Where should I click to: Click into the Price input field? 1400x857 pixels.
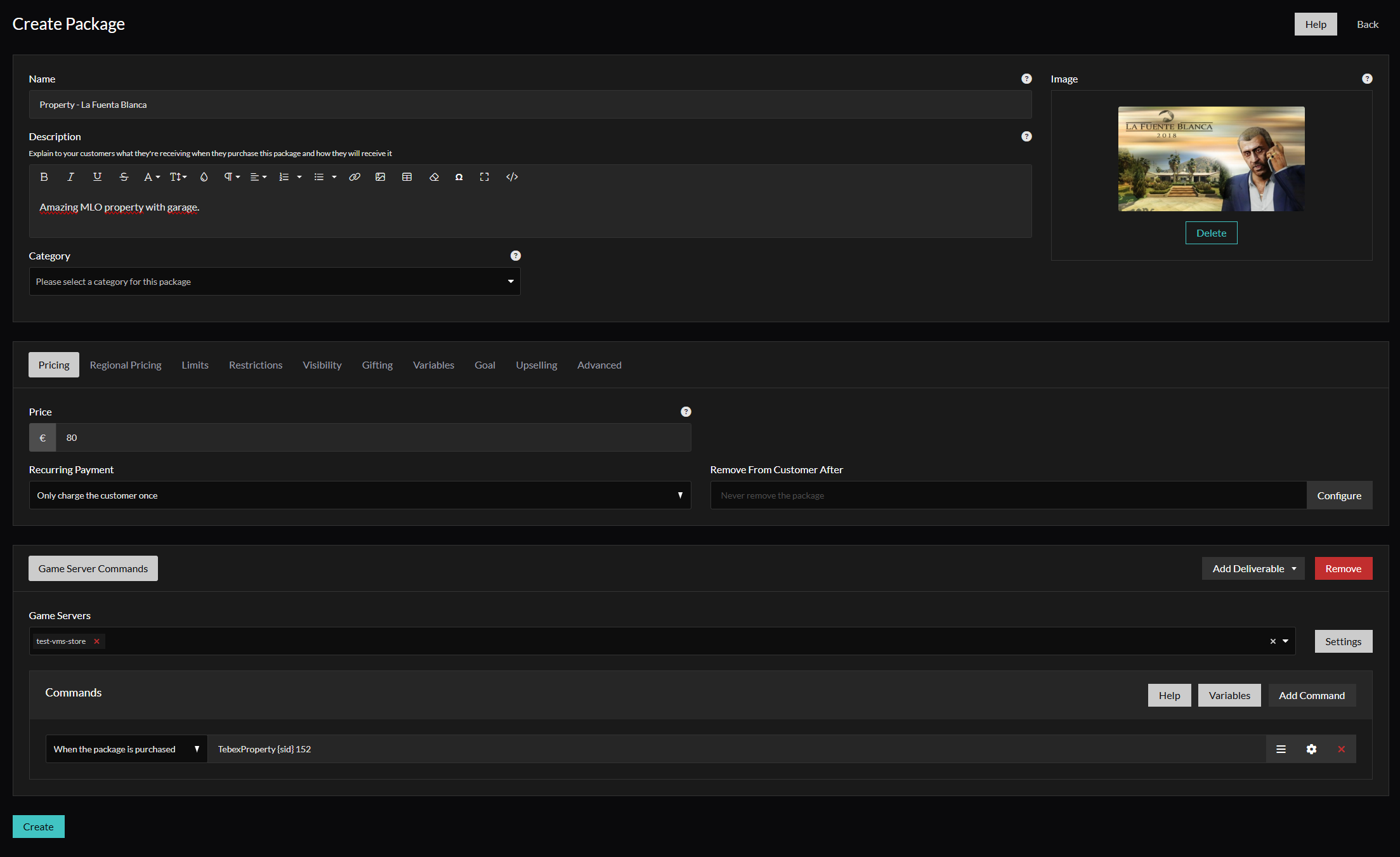(x=373, y=438)
